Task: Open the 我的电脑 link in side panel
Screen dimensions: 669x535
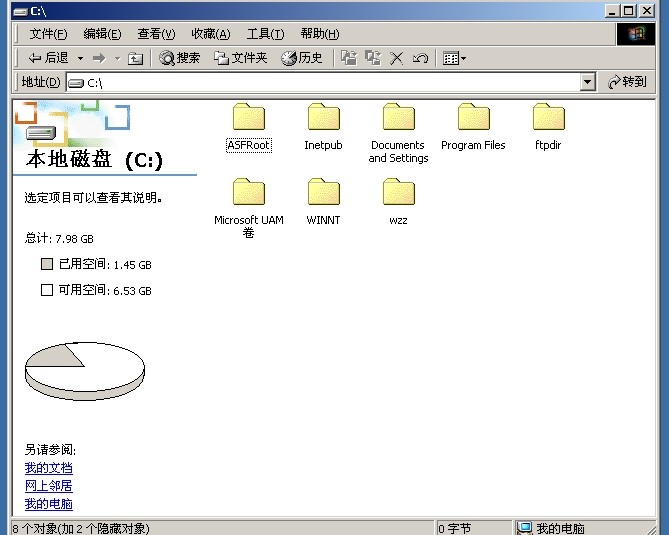Action: pyautogui.click(x=49, y=504)
